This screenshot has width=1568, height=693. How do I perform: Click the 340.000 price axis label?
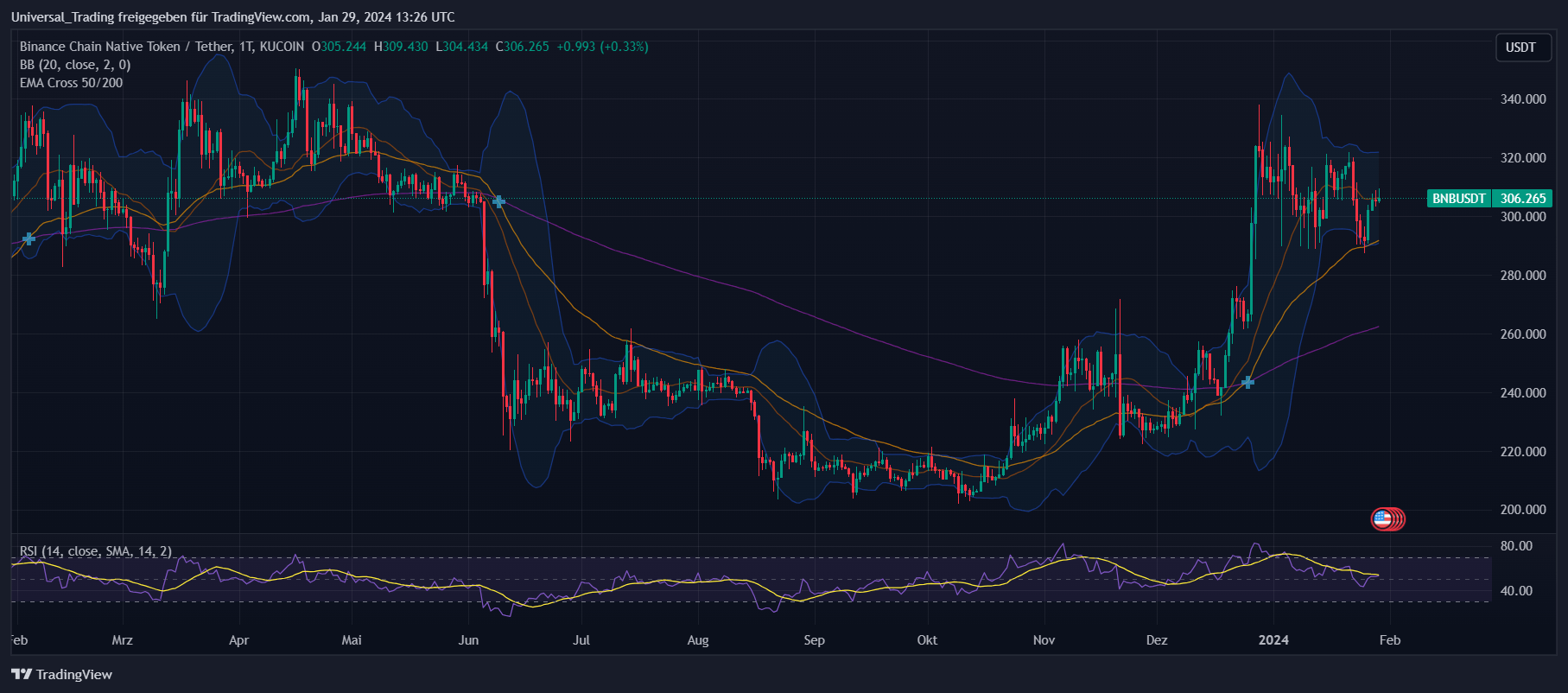(1523, 99)
